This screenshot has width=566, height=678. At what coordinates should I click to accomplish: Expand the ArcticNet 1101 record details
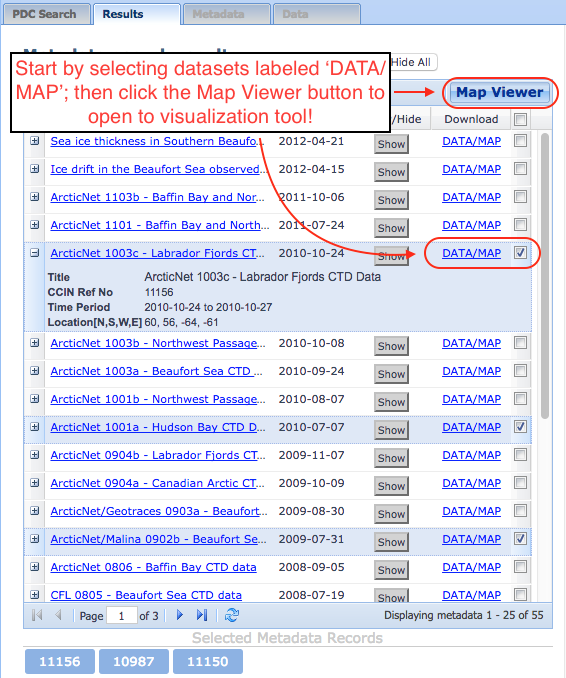tap(35, 225)
